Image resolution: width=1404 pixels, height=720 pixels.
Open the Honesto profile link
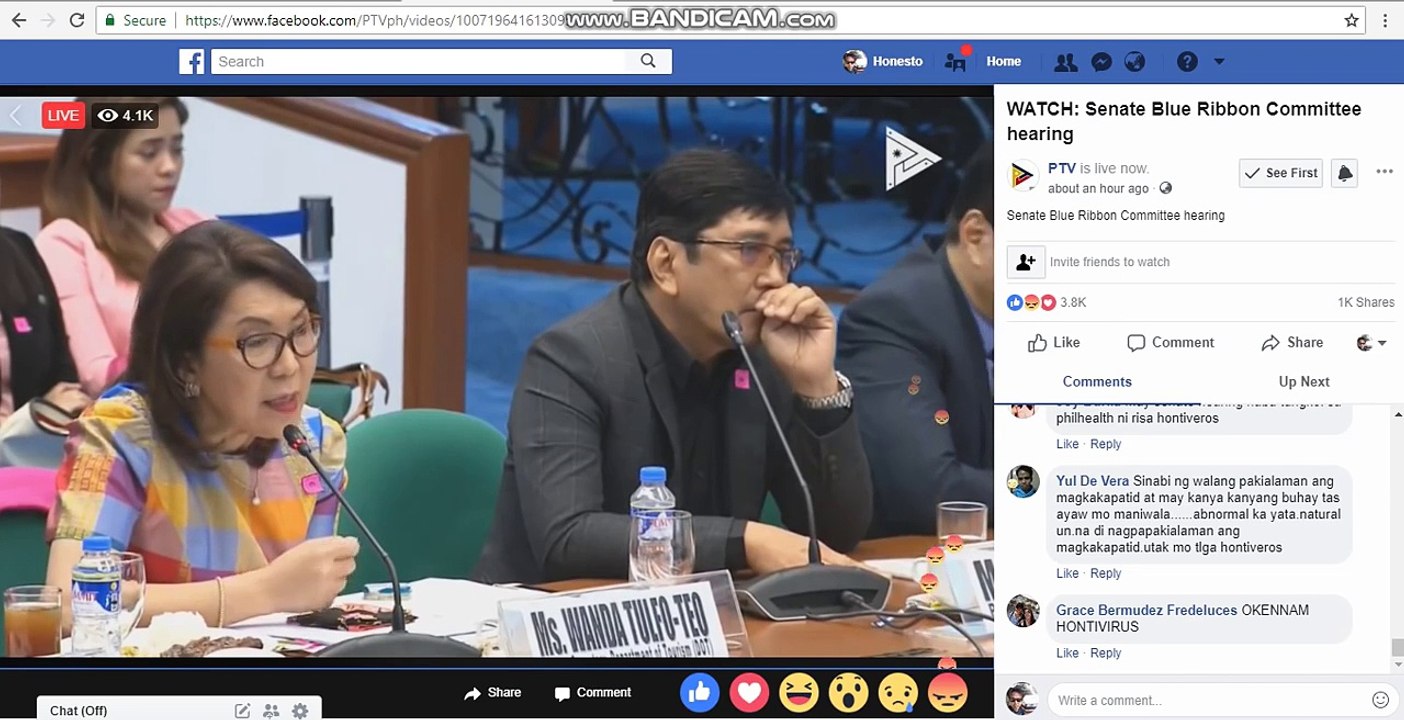(x=883, y=61)
